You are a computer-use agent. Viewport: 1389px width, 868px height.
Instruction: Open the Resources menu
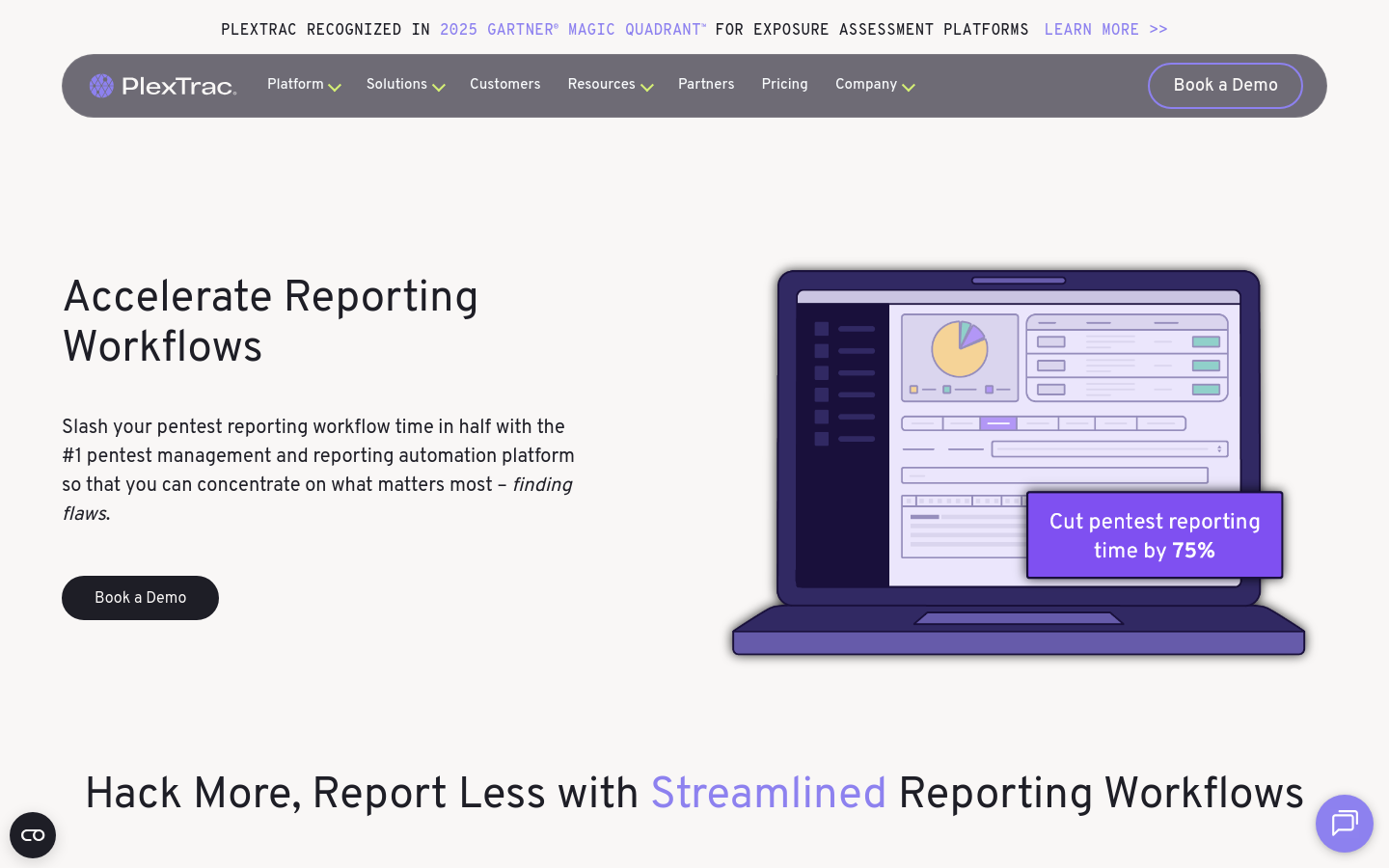click(x=601, y=85)
